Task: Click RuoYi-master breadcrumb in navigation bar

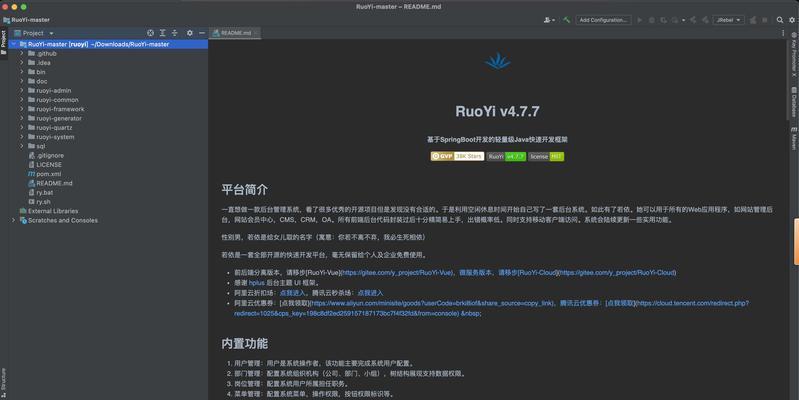Action: 26,20
